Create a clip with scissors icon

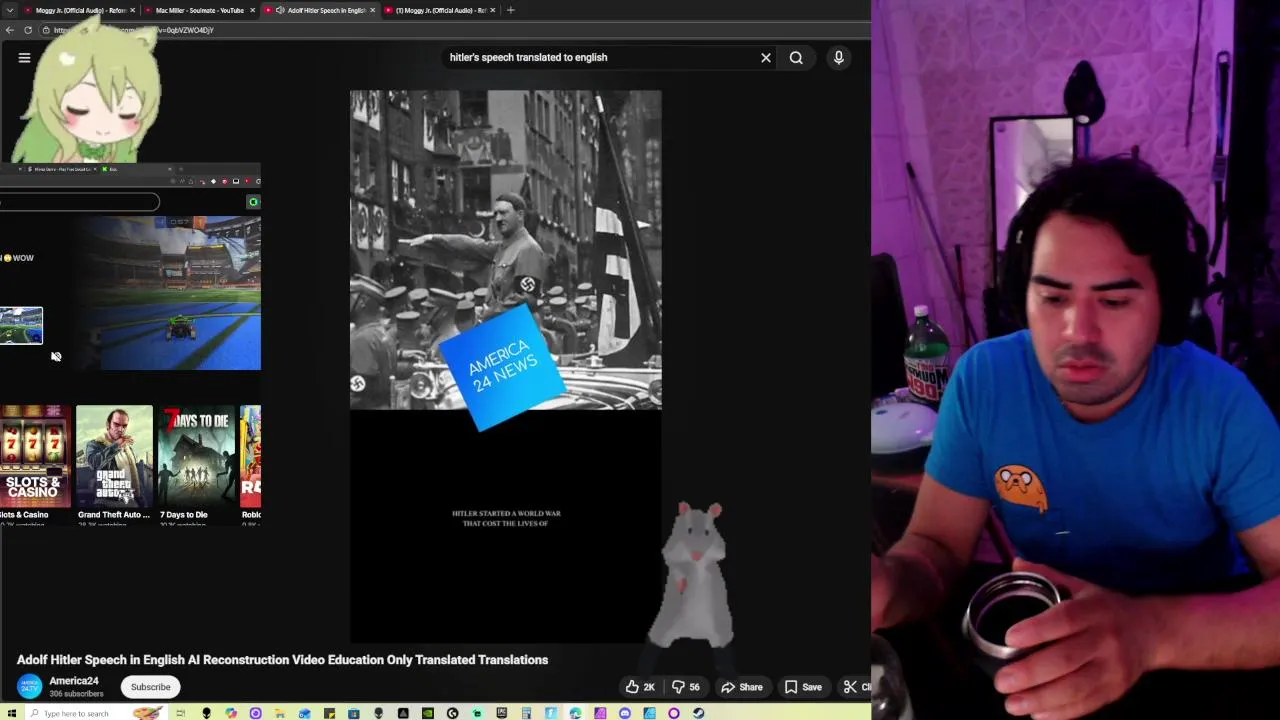(x=855, y=687)
